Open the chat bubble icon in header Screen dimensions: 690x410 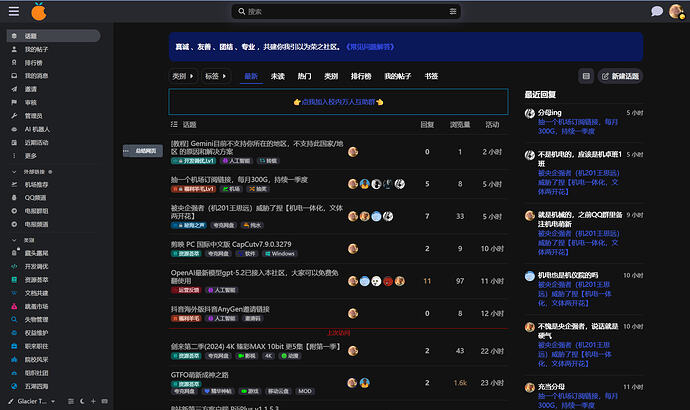coord(657,12)
